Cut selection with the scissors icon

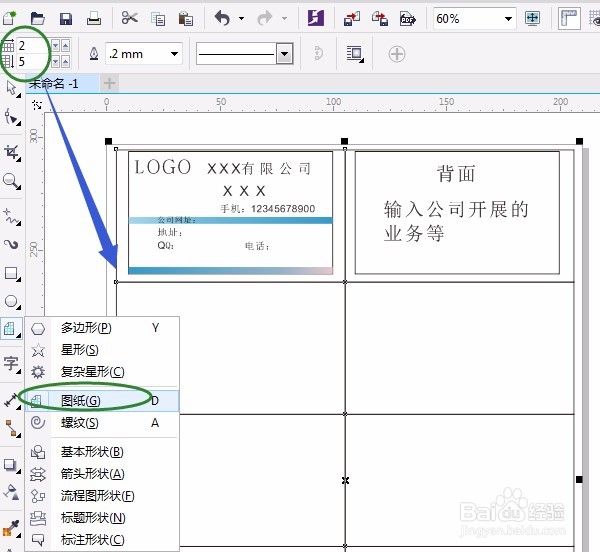pyautogui.click(x=130, y=18)
